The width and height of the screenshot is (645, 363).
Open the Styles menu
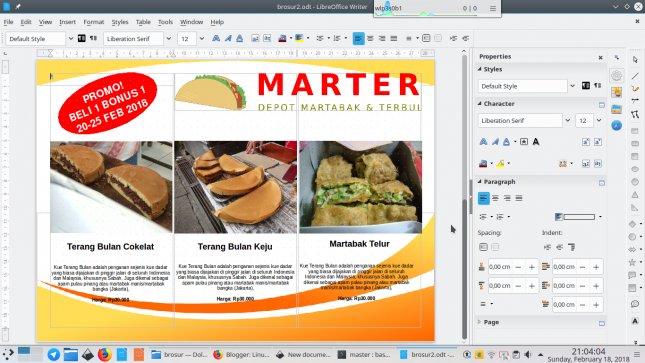(x=120, y=22)
